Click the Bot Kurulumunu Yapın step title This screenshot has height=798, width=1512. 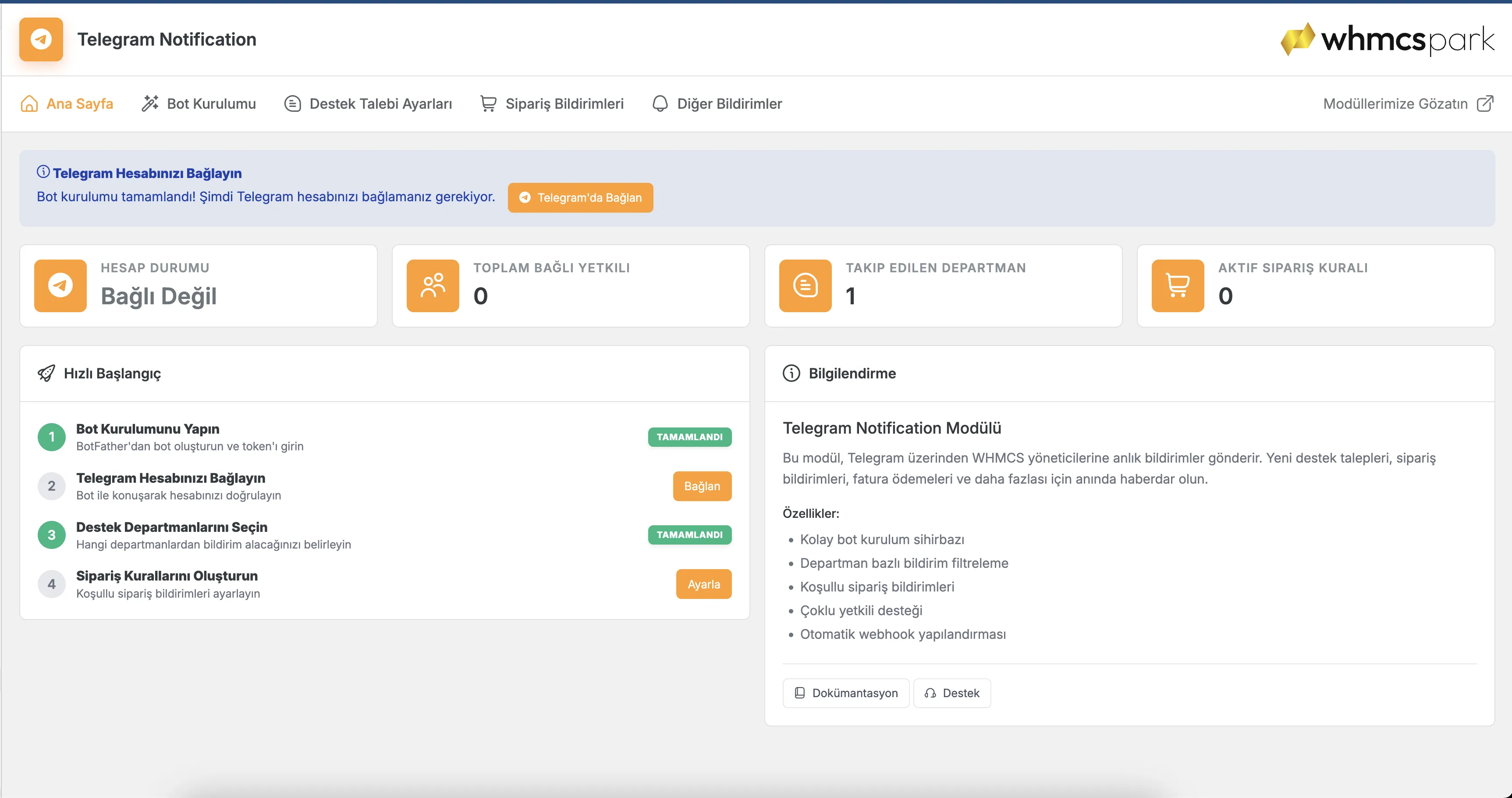(148, 429)
